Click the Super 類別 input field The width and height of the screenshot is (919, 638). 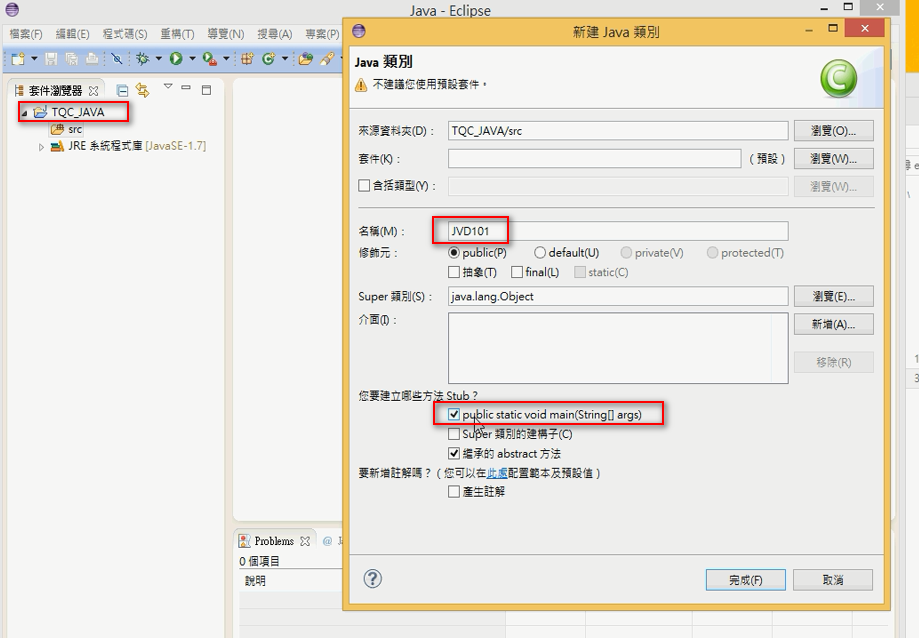618,296
